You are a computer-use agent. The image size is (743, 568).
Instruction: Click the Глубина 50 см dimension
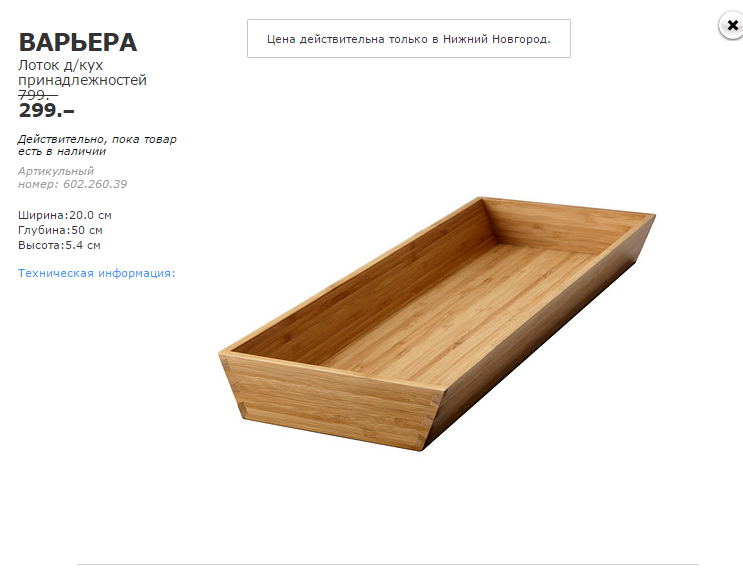pyautogui.click(x=60, y=230)
